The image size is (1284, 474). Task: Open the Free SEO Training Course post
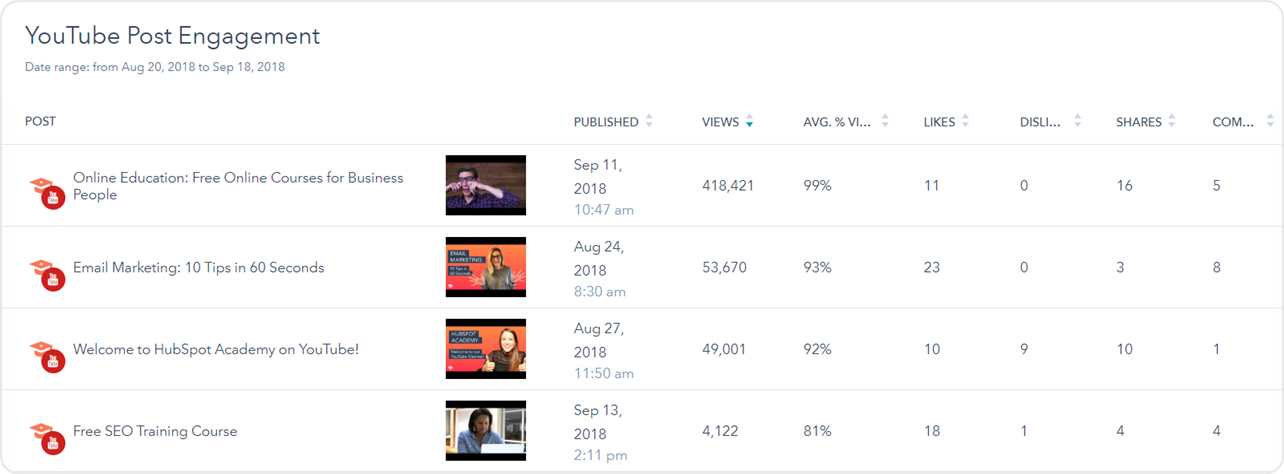[x=155, y=432]
